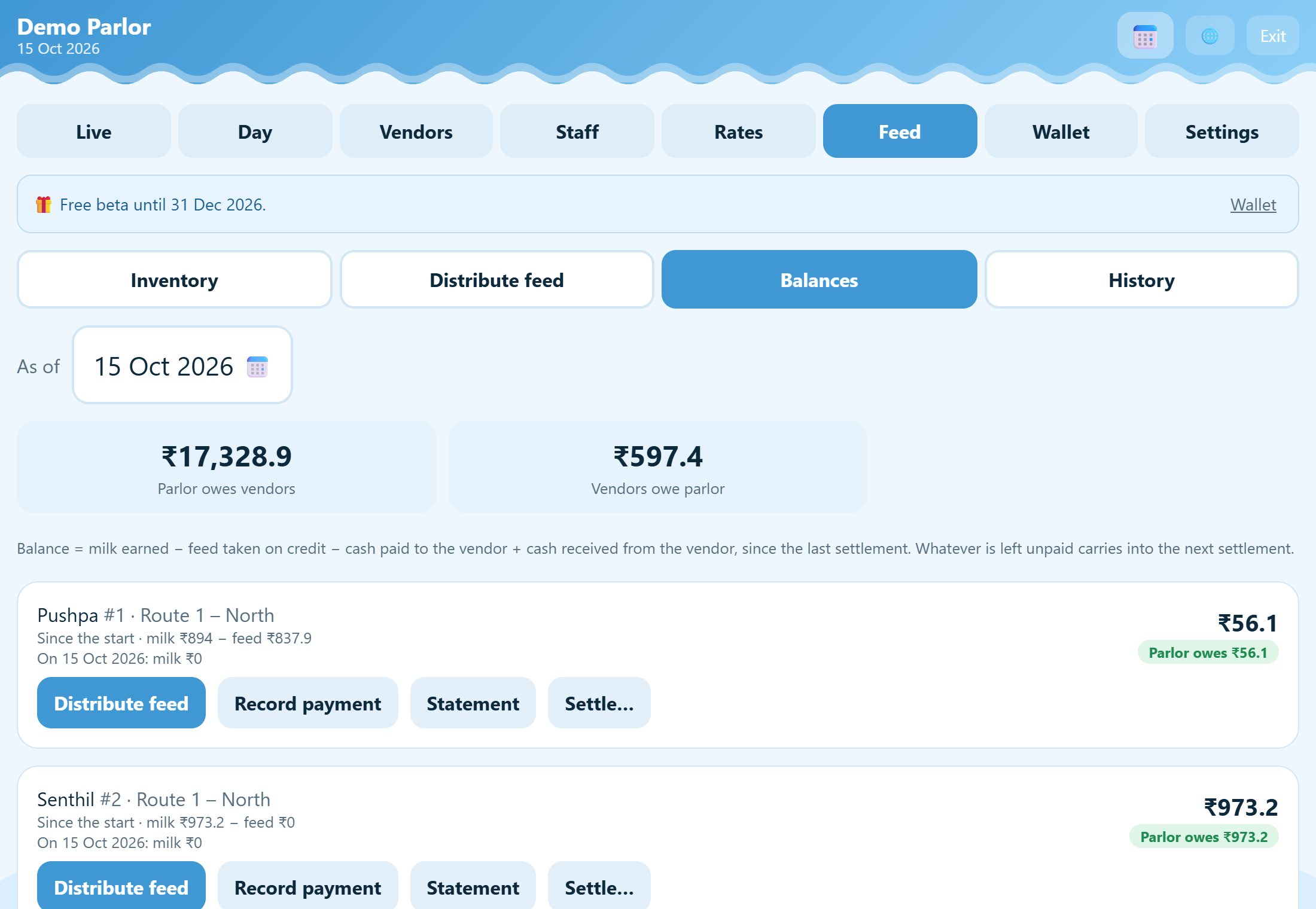Record payment for Senthil

[x=308, y=886]
